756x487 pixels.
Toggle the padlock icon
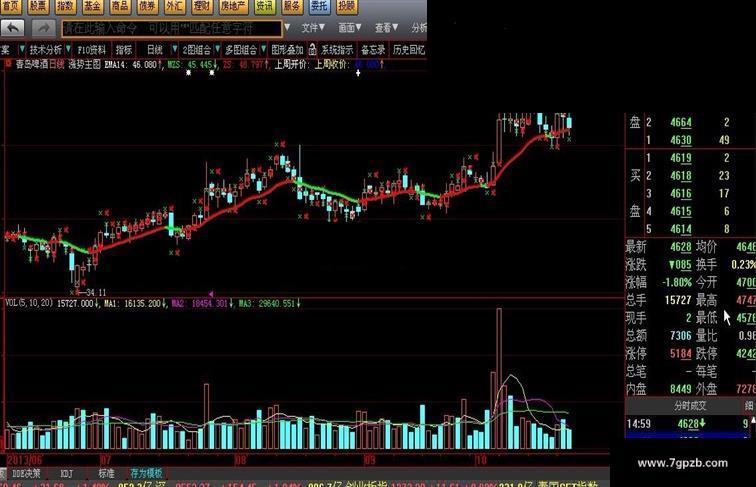click(312, 49)
